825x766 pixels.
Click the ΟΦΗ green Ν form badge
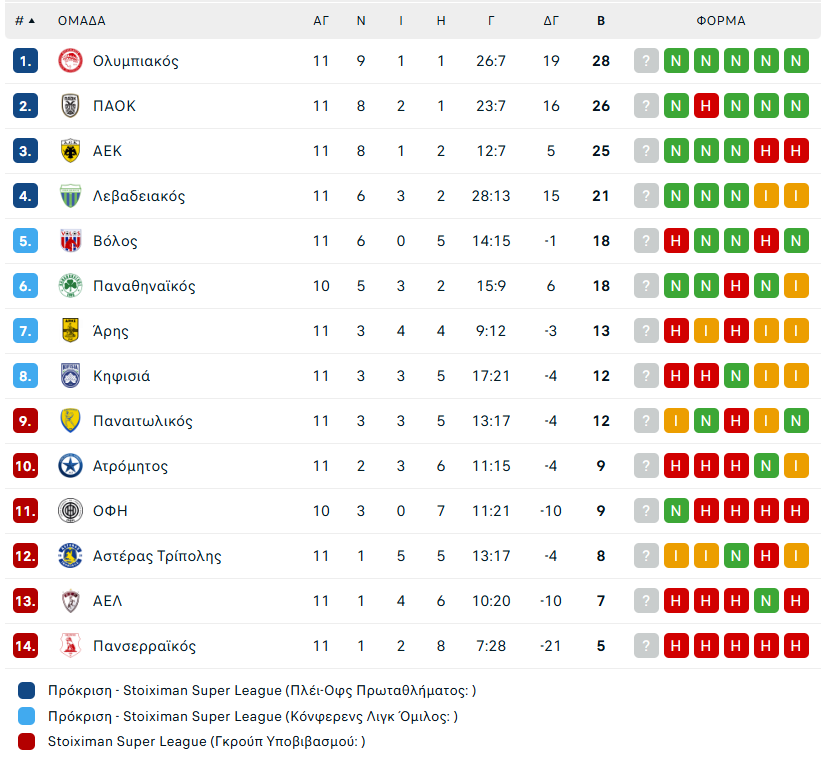[677, 511]
